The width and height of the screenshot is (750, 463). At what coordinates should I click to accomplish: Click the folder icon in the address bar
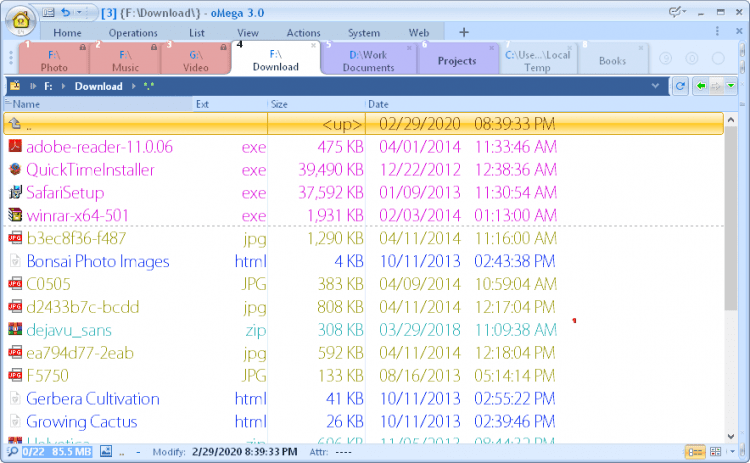click(x=15, y=86)
